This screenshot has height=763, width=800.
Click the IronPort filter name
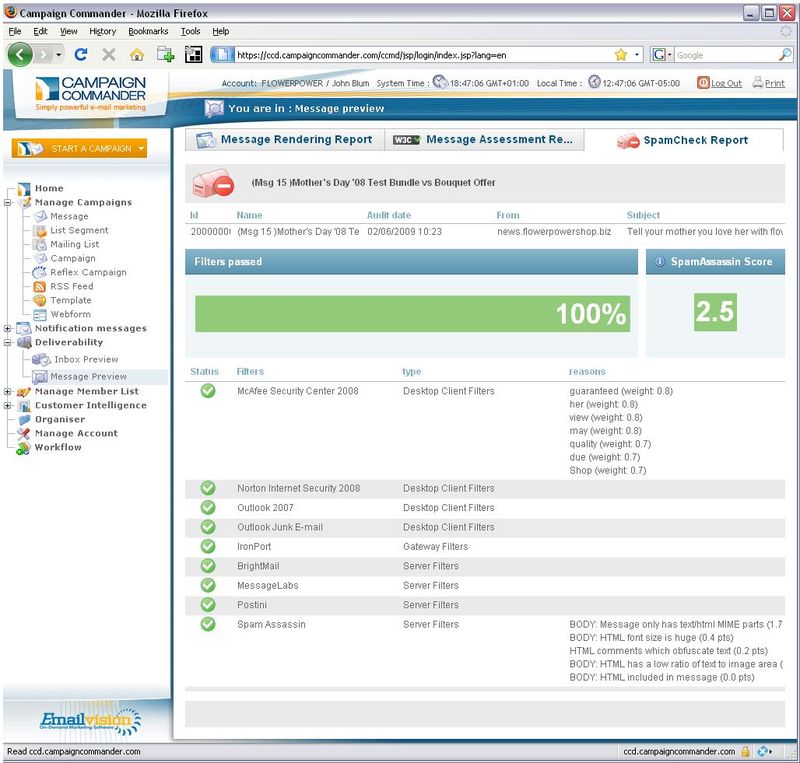tap(254, 547)
